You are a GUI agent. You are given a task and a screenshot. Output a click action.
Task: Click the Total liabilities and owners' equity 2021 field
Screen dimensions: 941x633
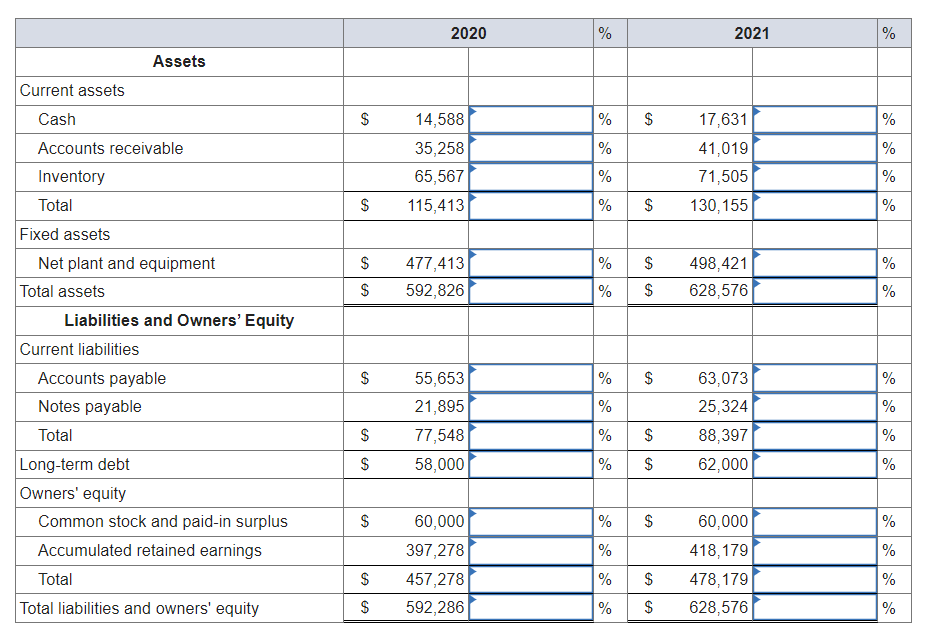coord(813,607)
